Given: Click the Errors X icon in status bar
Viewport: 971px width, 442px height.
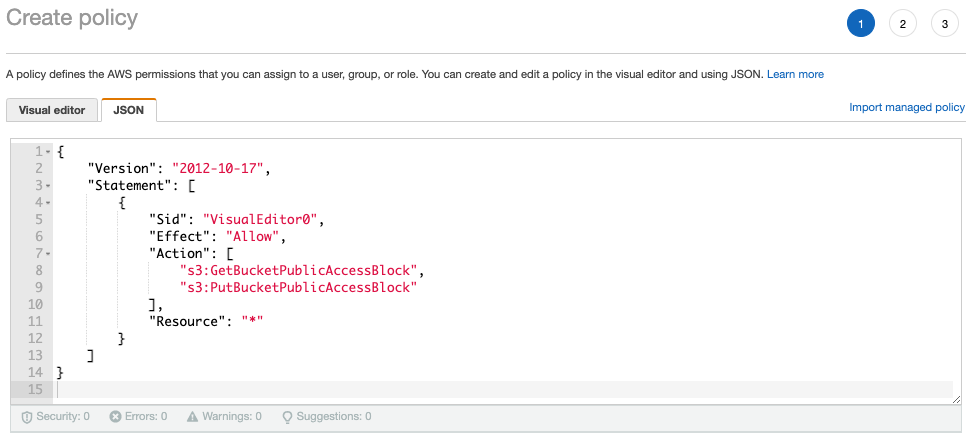Looking at the screenshot, I should pyautogui.click(x=115, y=416).
